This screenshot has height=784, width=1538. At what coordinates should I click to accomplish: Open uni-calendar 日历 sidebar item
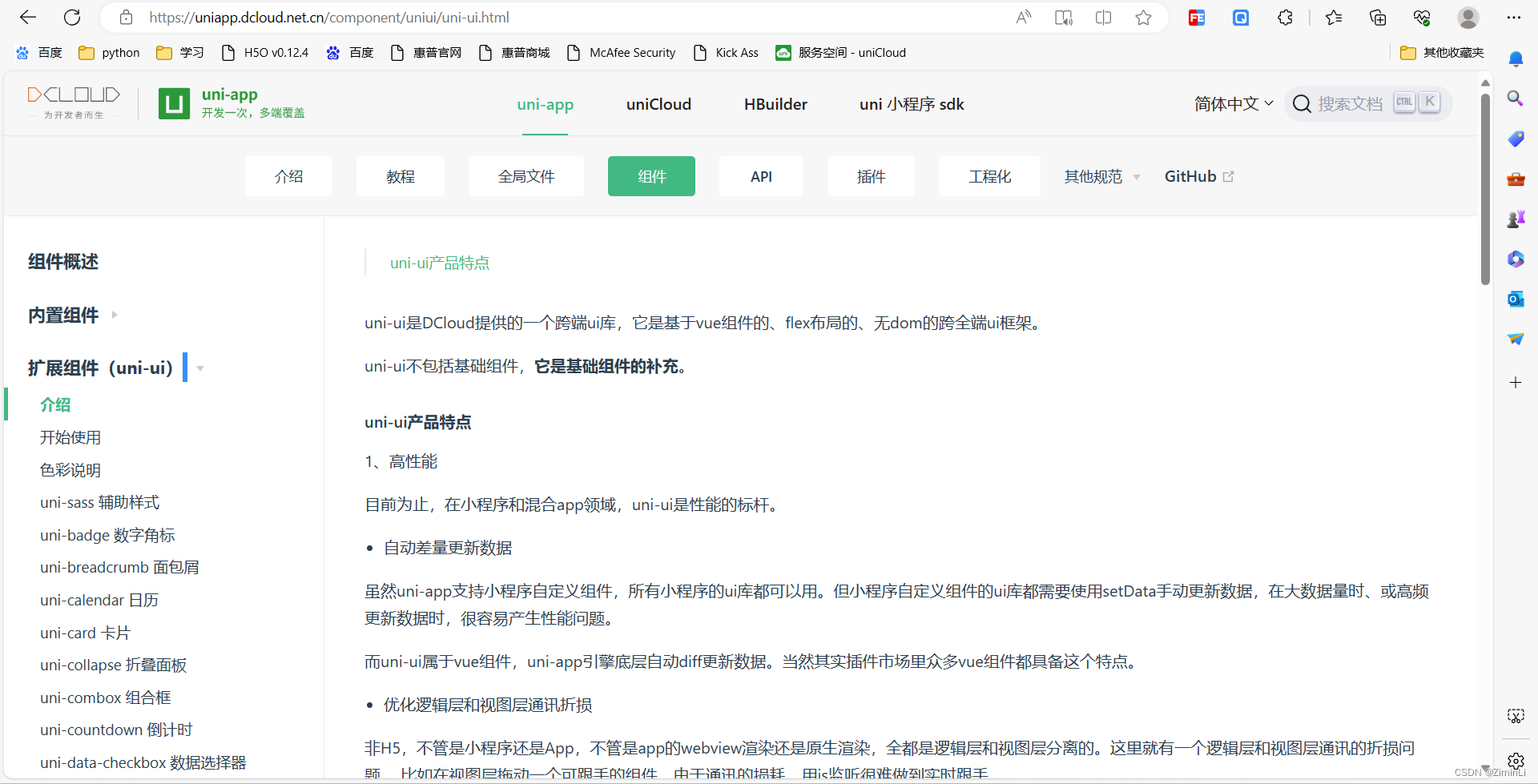pyautogui.click(x=99, y=600)
